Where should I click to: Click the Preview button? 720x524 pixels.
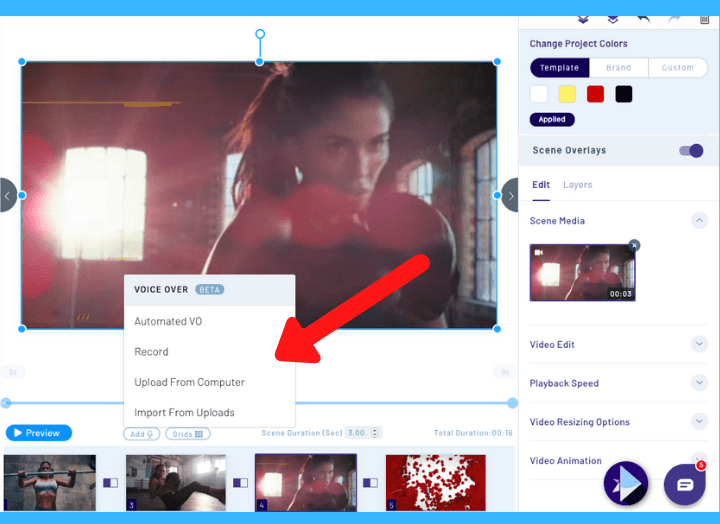tap(39, 433)
